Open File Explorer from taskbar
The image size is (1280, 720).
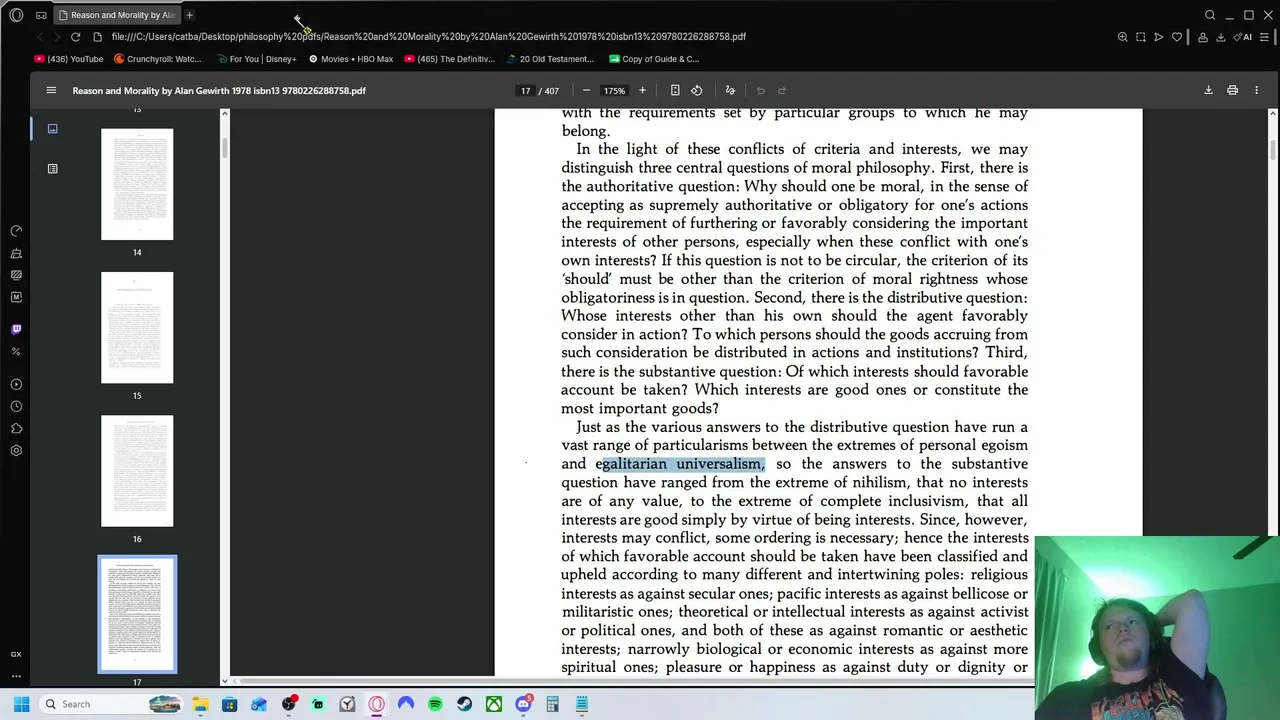[x=200, y=704]
